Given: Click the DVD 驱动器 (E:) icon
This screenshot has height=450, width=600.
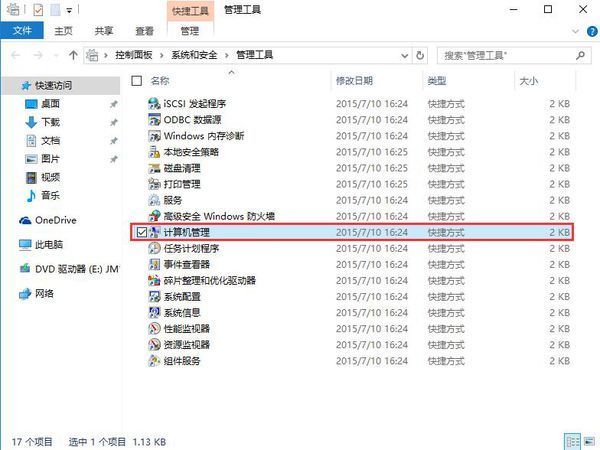Looking at the screenshot, I should pos(25,269).
